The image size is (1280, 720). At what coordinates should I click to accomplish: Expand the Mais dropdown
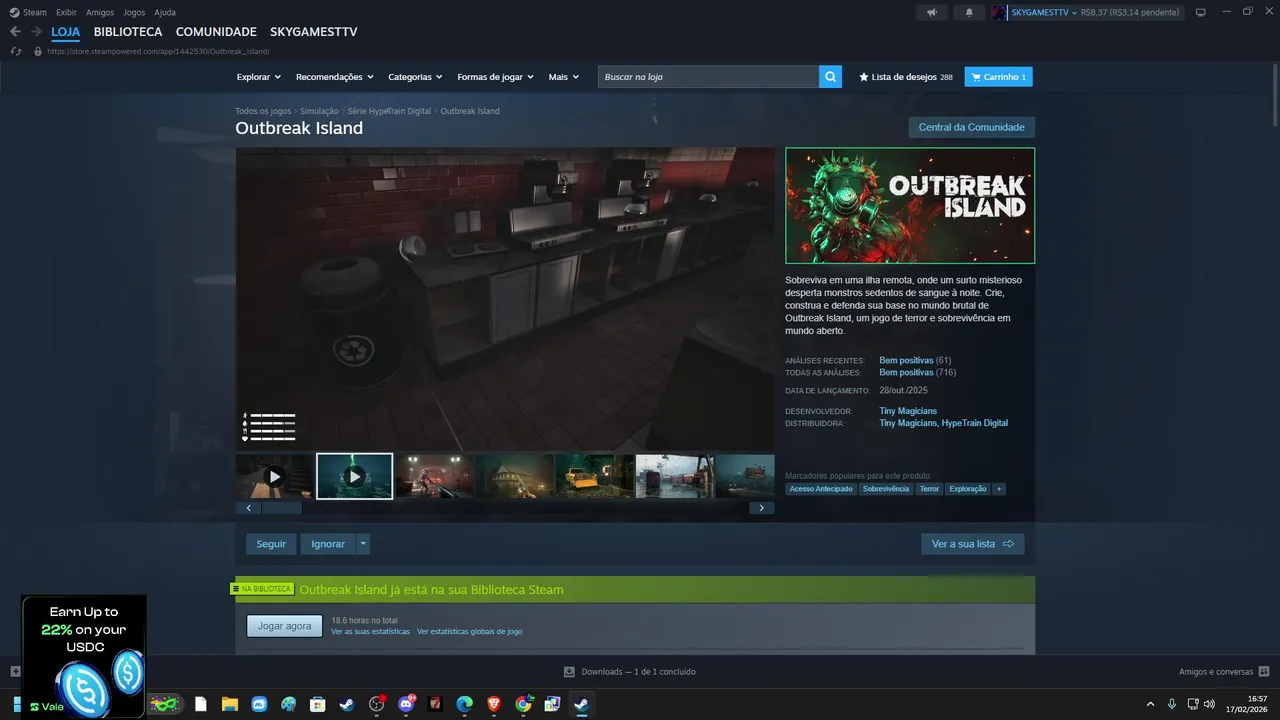pos(563,77)
